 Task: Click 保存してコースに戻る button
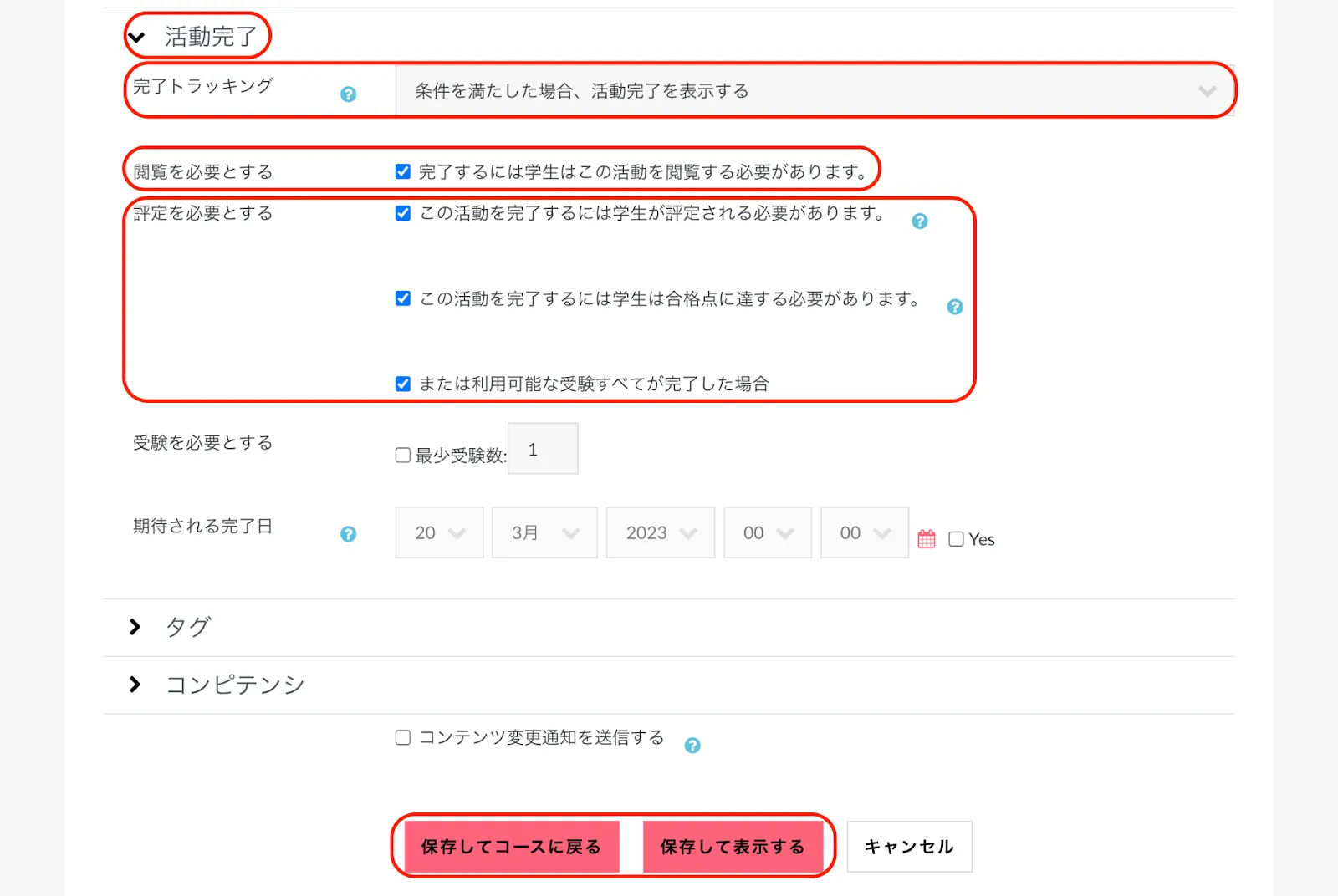tap(511, 847)
